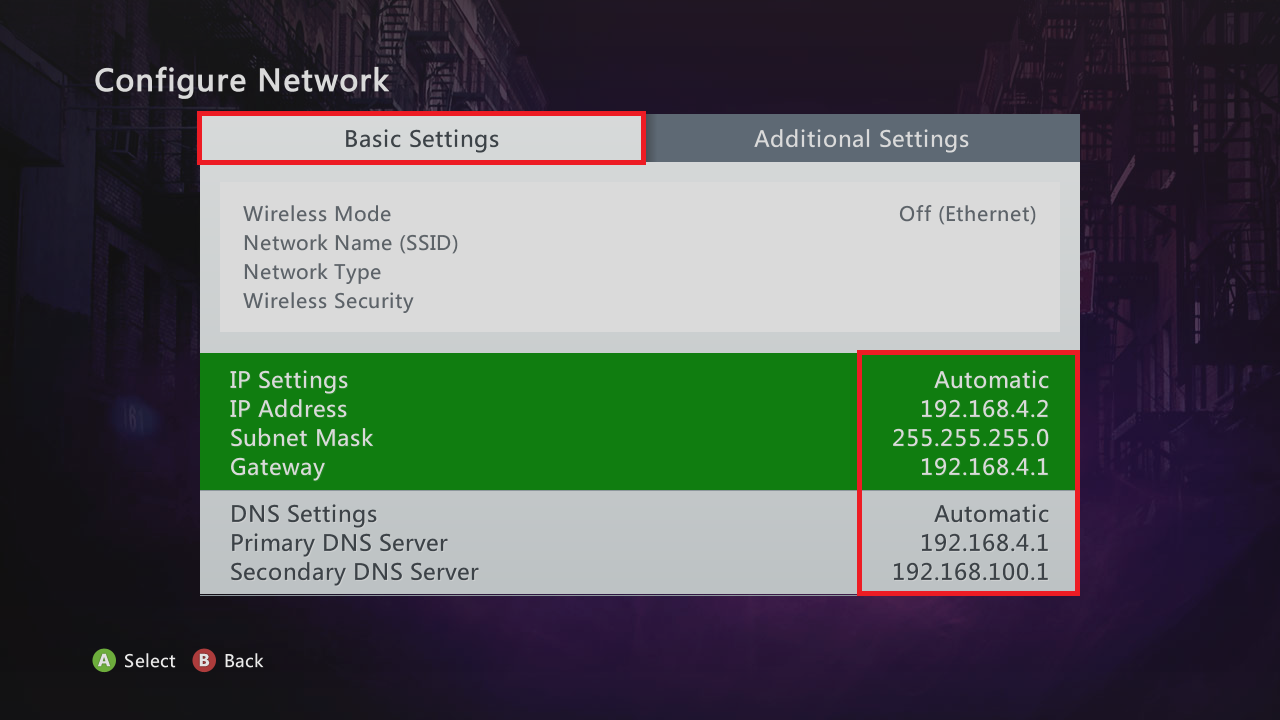Click the Off (Ethernet) wireless mode value

(966, 213)
